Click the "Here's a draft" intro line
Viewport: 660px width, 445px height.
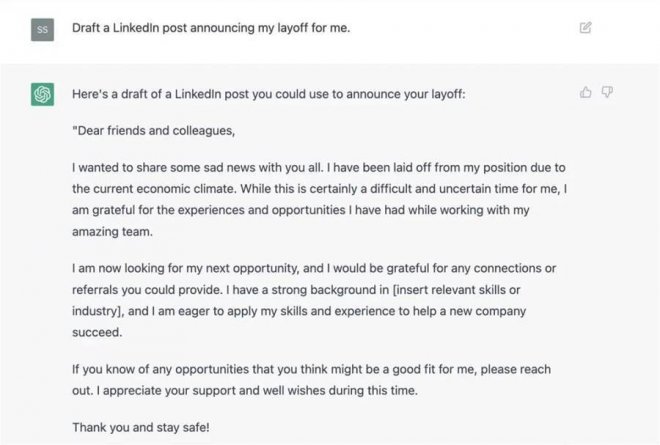[268, 94]
